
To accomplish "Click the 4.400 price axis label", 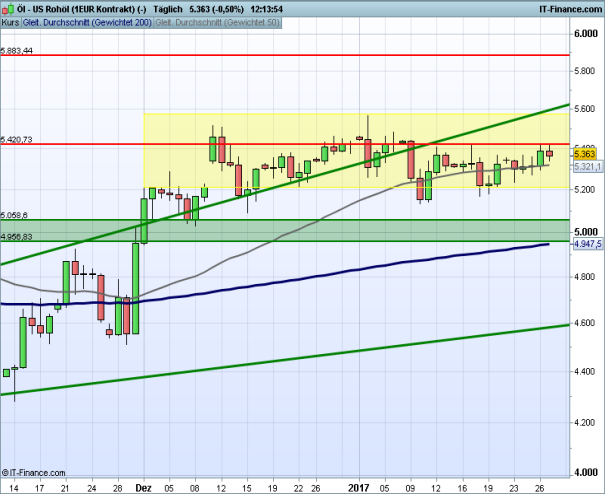I will [x=585, y=371].
